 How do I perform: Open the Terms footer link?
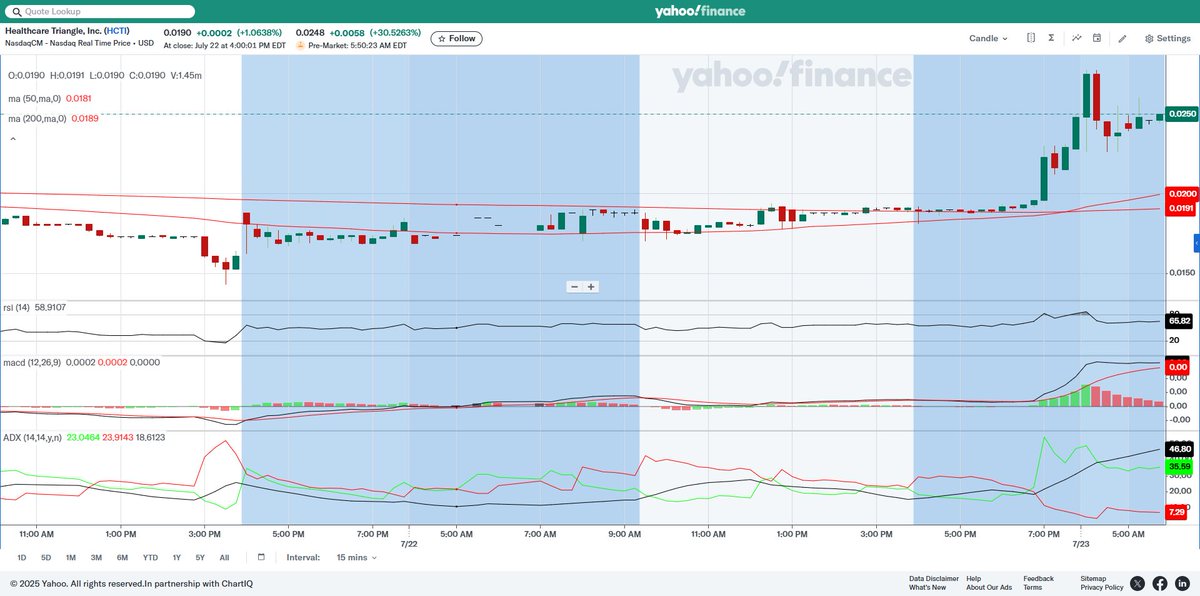[1032, 587]
